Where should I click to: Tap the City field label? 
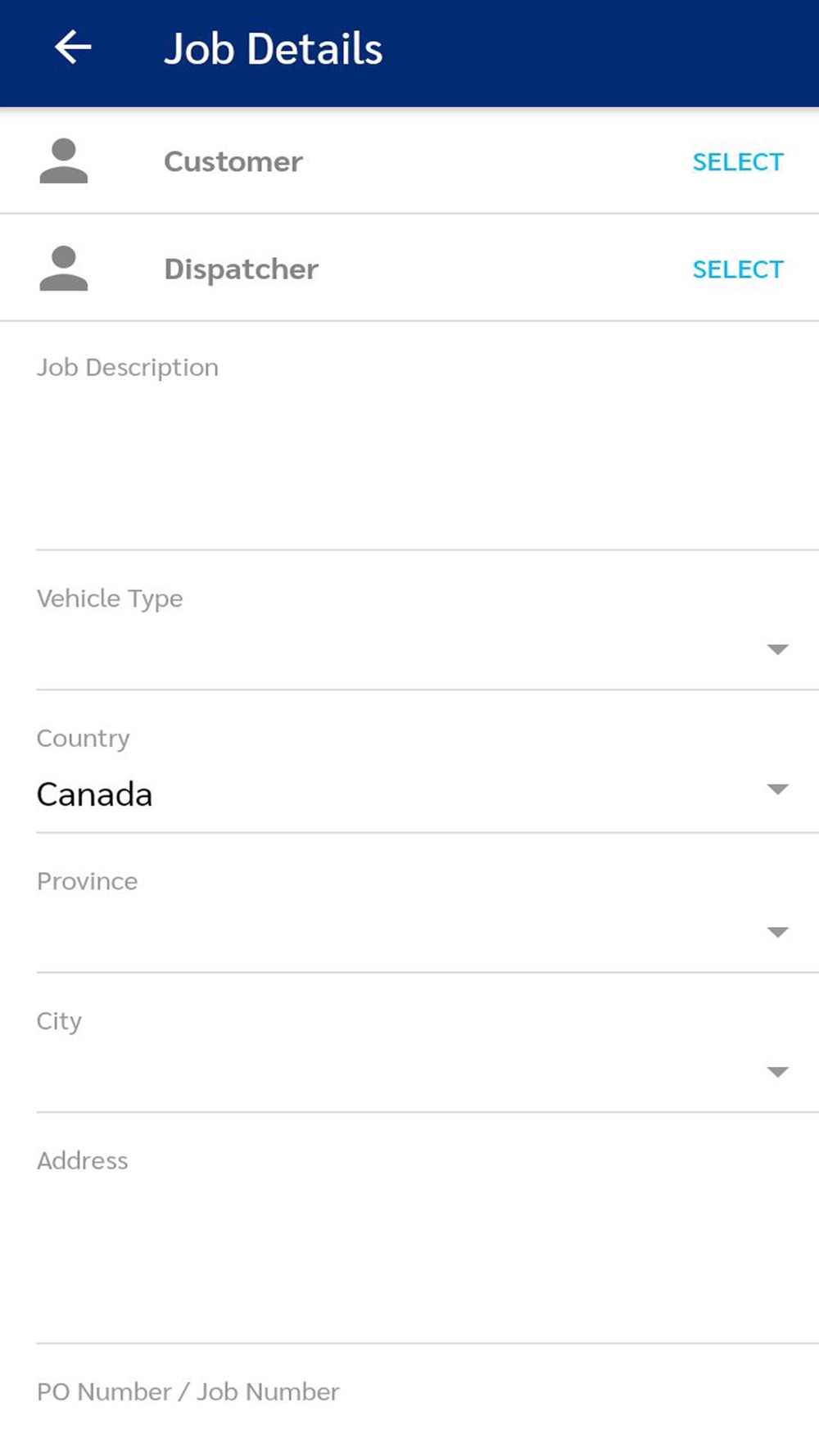[x=59, y=1021]
